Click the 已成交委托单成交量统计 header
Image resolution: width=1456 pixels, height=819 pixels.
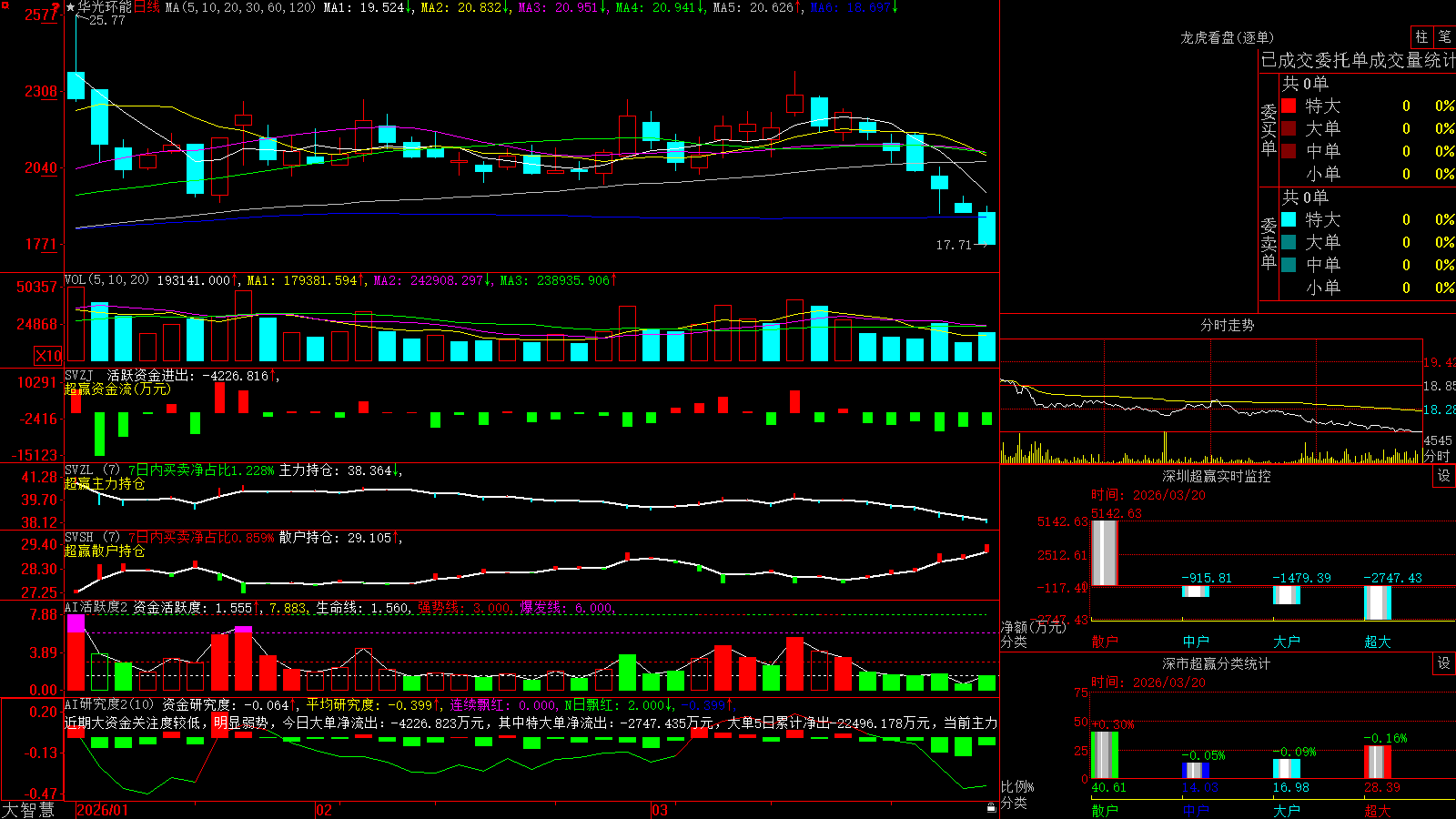coord(1358,60)
